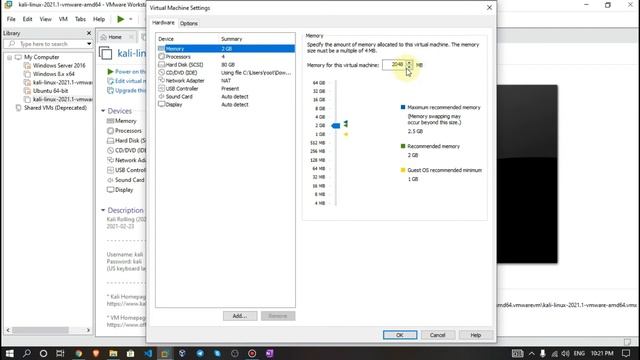This screenshot has height=360, width=640.
Task: Switch to the Home tab
Action: pyautogui.click(x=115, y=37)
